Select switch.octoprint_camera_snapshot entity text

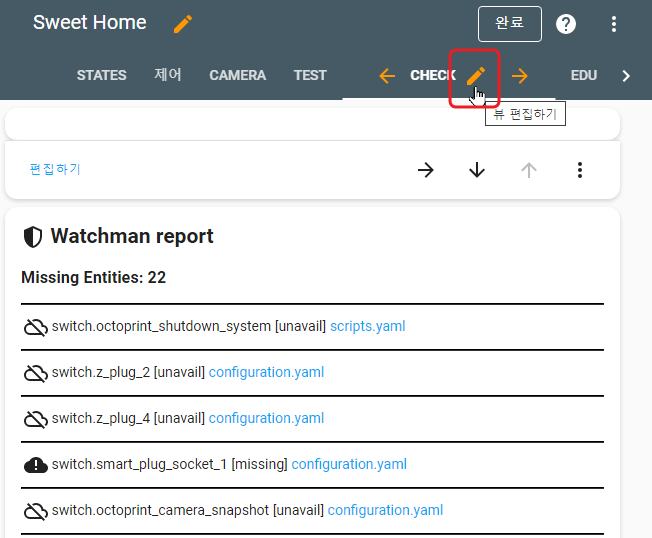click(x=160, y=510)
